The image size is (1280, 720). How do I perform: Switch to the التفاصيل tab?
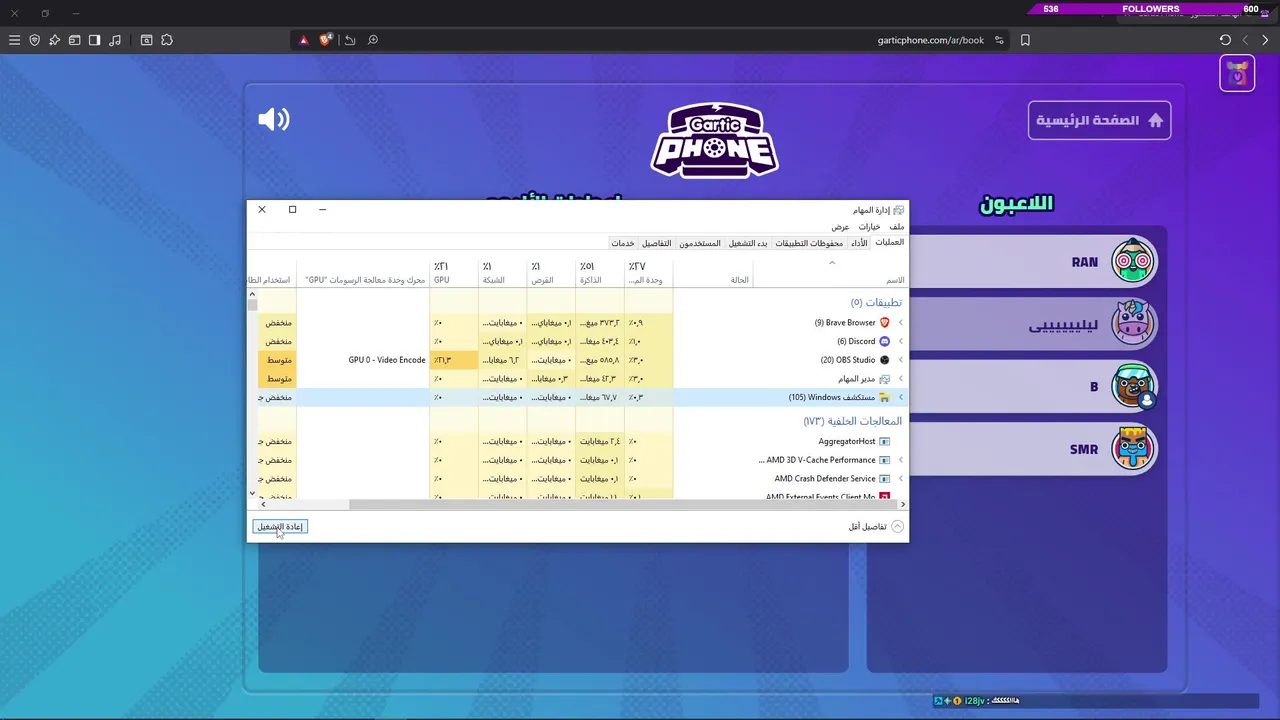[x=657, y=243]
